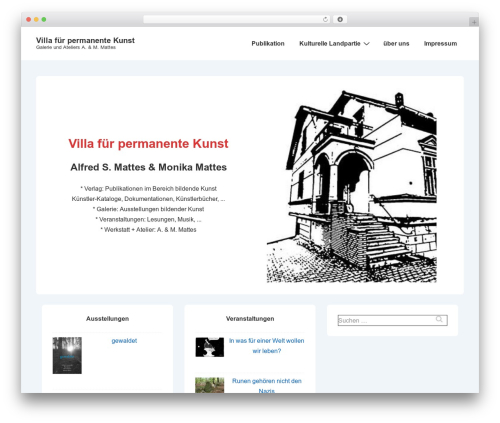Click the subtitle 'Galerie und Ateliers A. & M. Mattes'
500x423 pixels.
76,48
